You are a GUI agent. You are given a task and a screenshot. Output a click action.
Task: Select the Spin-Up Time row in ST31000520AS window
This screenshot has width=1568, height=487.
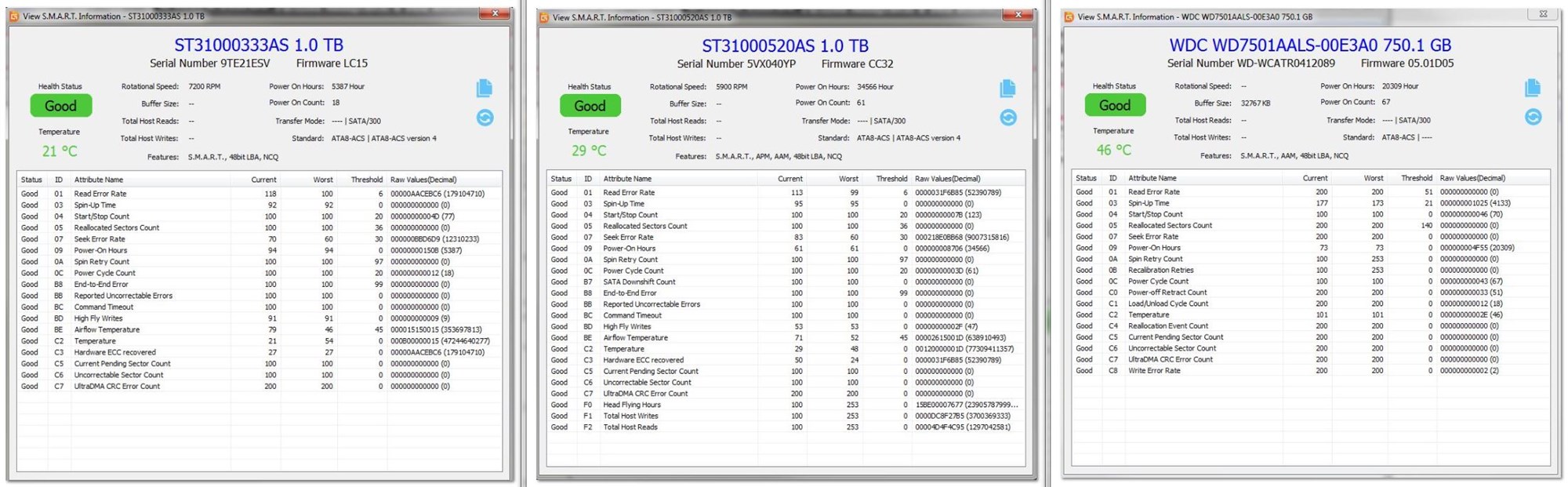pos(786,203)
